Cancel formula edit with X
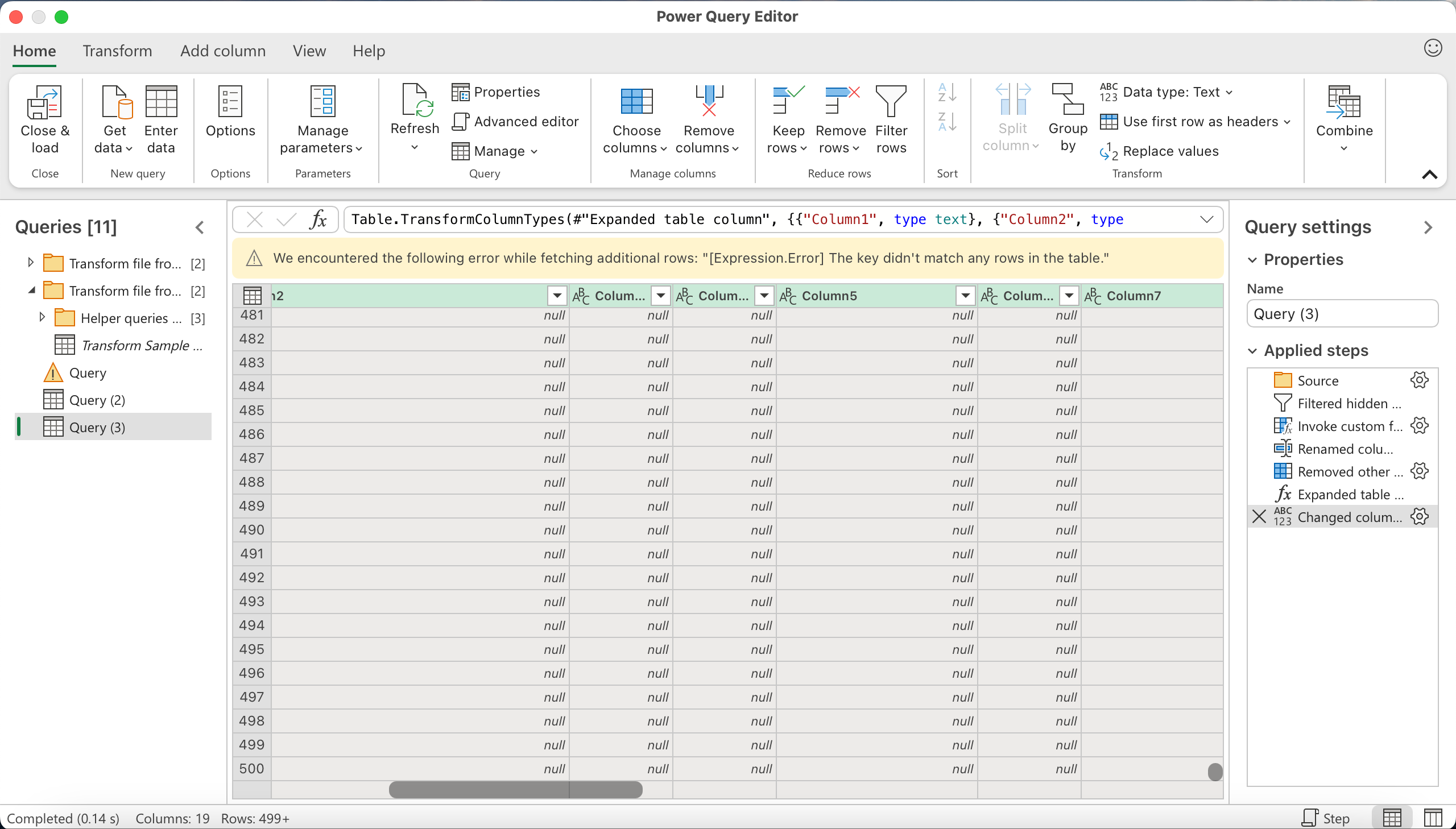 point(255,219)
